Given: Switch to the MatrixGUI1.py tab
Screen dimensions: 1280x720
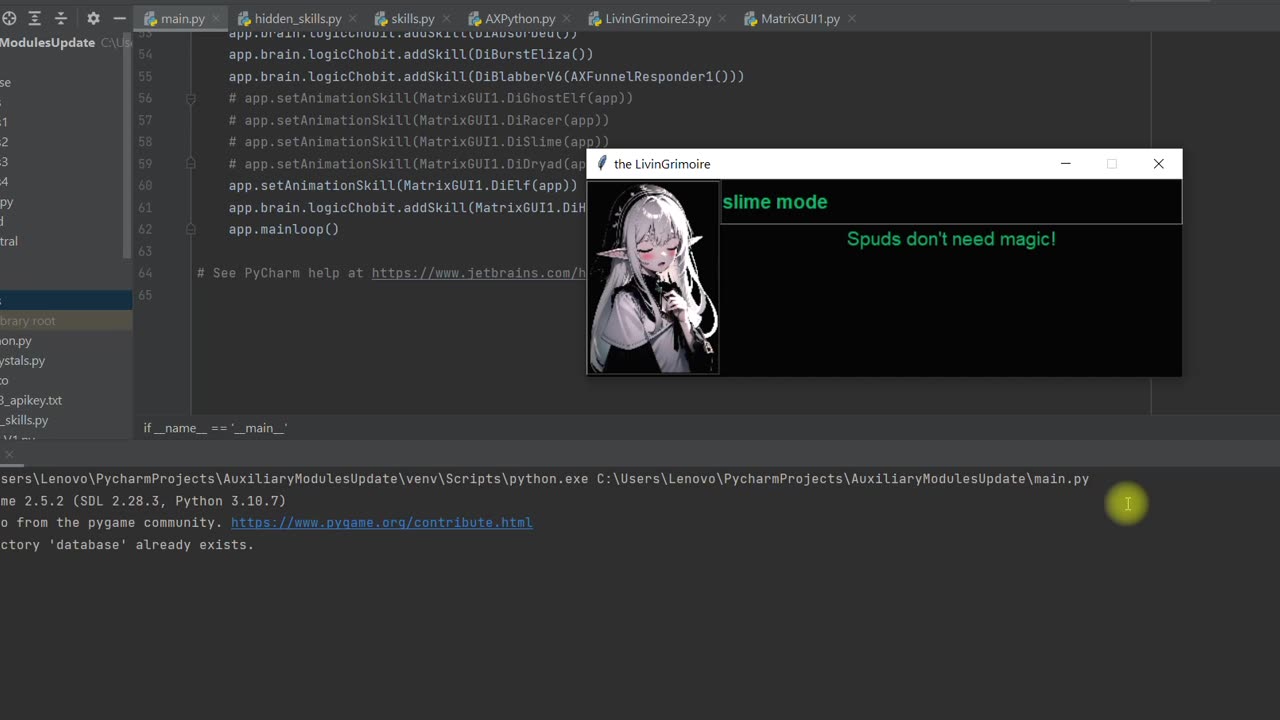Looking at the screenshot, I should click(800, 19).
